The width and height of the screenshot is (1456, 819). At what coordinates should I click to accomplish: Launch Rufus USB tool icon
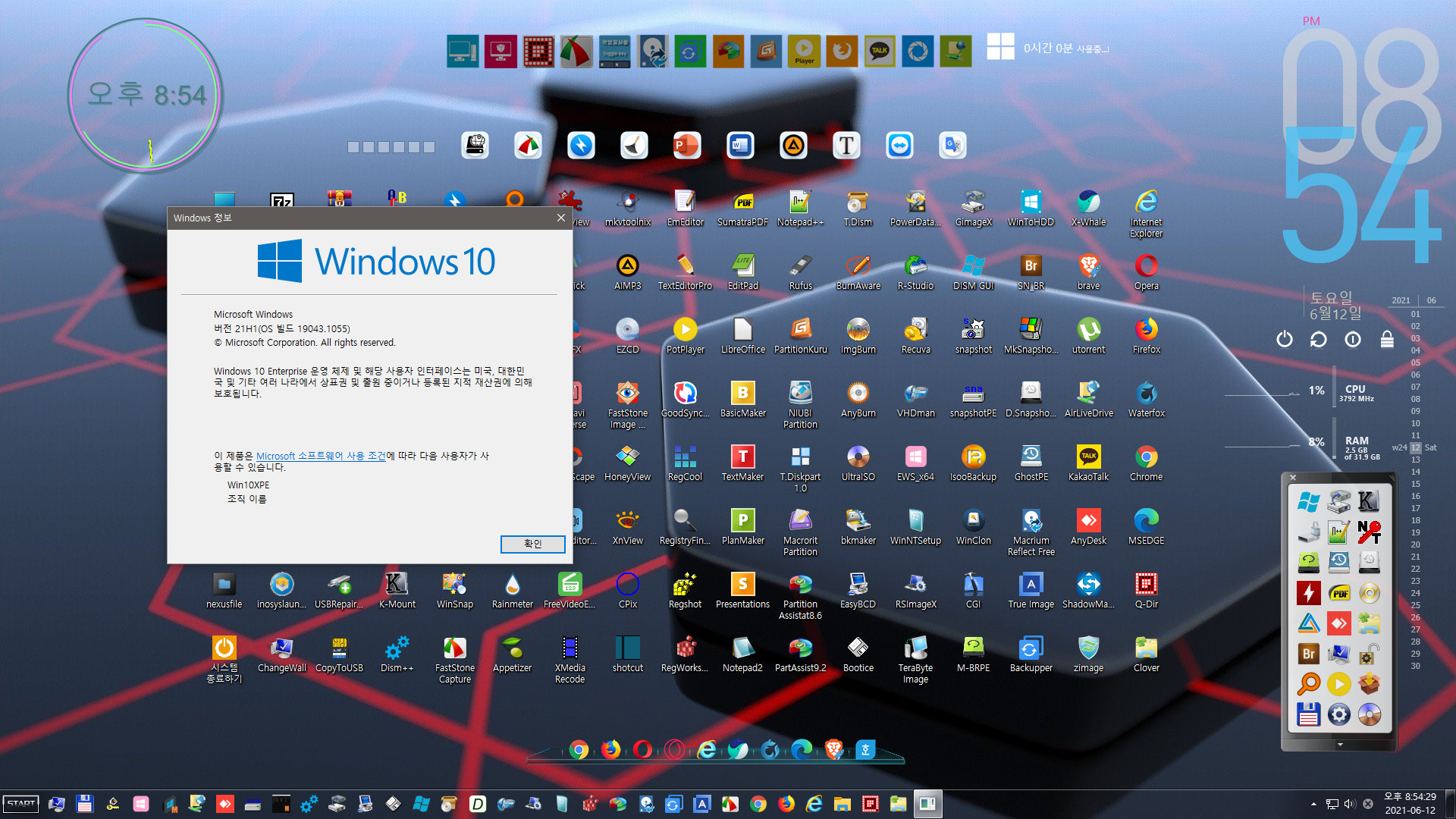(x=800, y=271)
